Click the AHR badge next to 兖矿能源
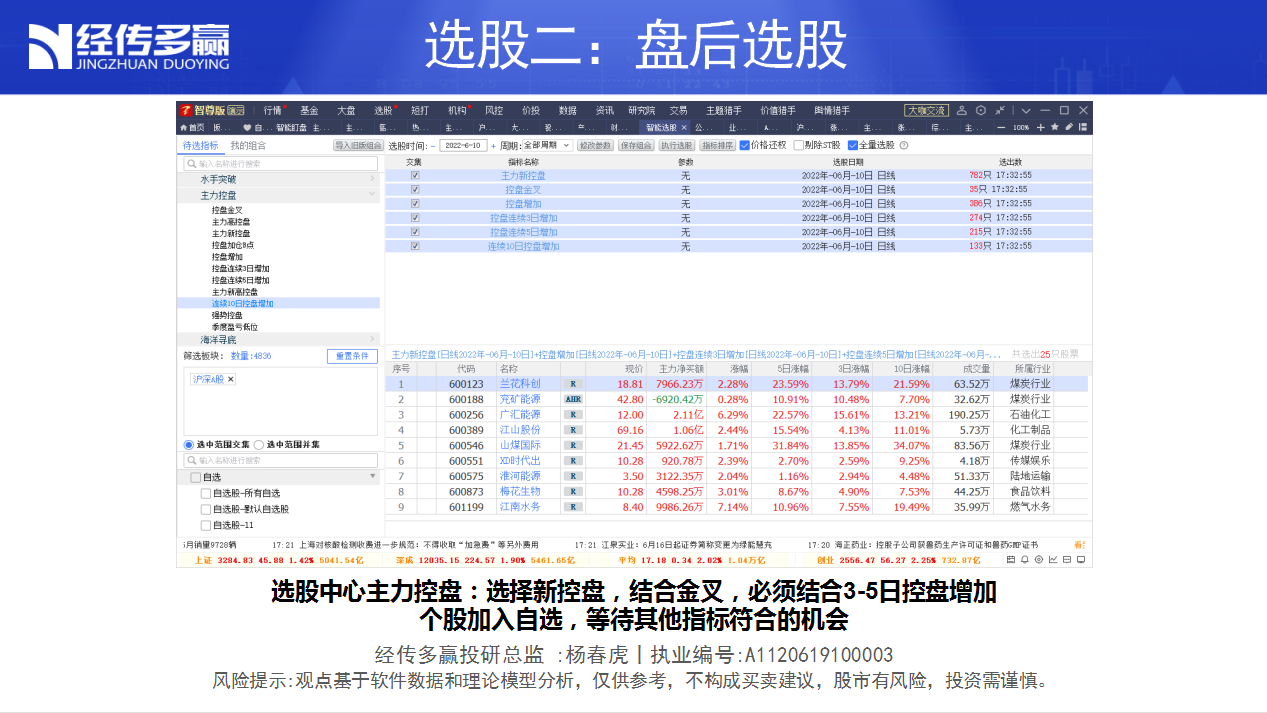 click(574, 399)
